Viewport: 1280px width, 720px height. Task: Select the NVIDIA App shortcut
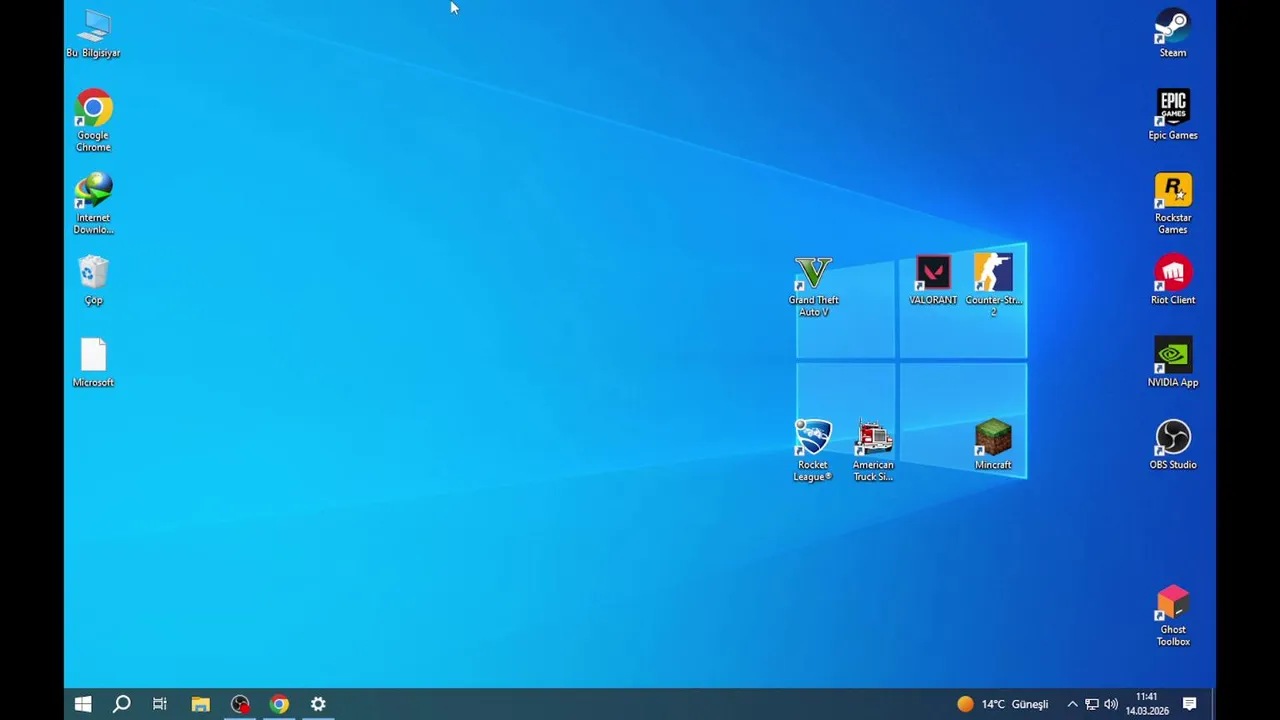pos(1173,362)
